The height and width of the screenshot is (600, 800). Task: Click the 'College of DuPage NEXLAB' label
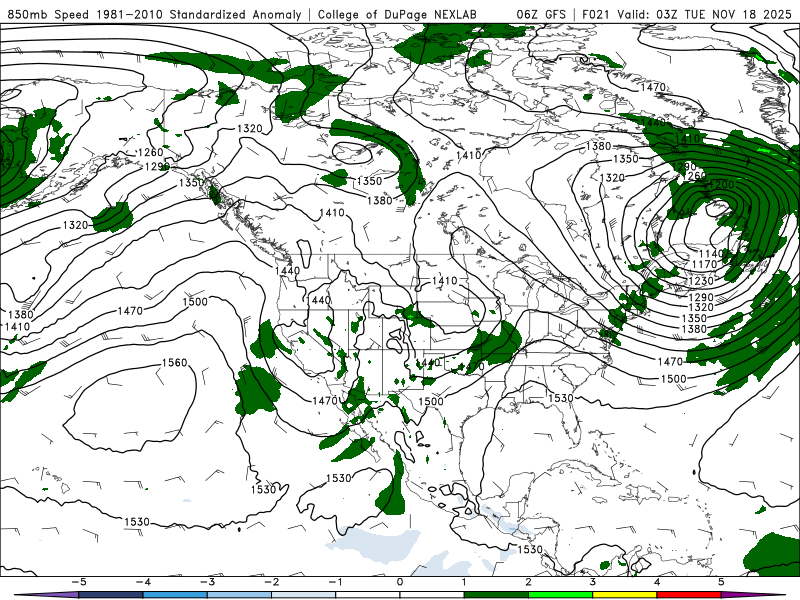pos(397,14)
